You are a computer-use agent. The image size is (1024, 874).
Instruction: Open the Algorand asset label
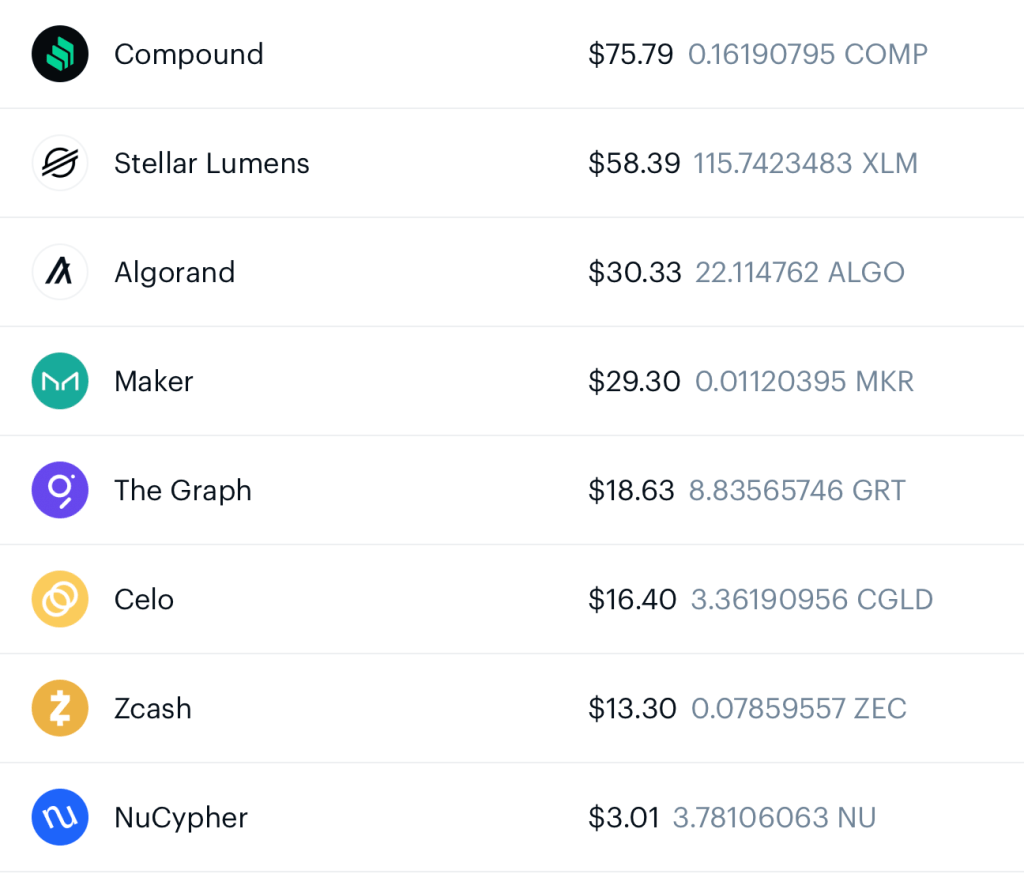point(174,273)
